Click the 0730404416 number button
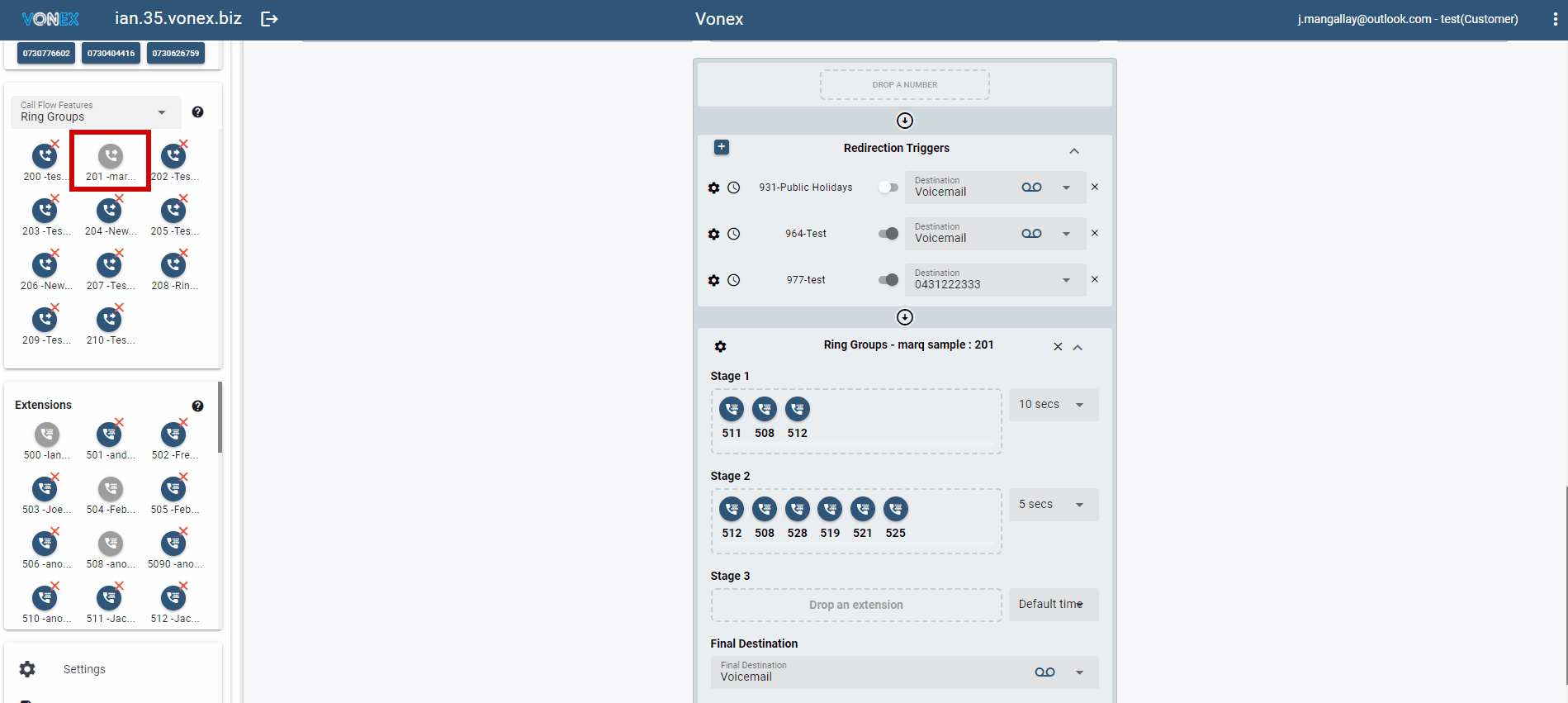The width and height of the screenshot is (1568, 703). pyautogui.click(x=111, y=54)
